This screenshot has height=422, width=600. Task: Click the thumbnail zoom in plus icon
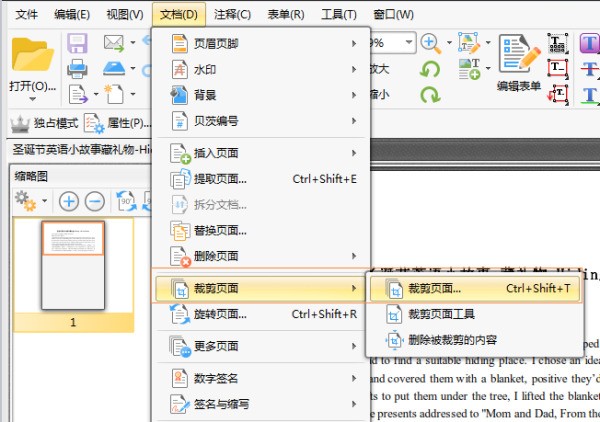tap(69, 201)
